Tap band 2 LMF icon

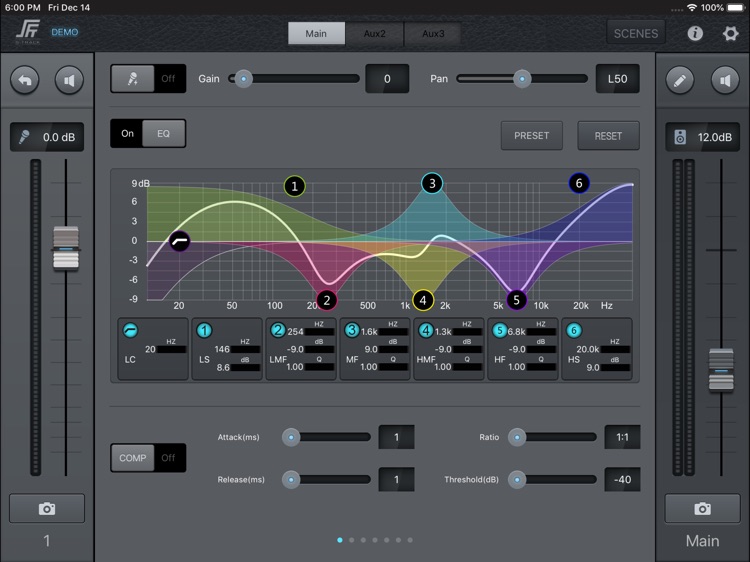click(x=278, y=330)
